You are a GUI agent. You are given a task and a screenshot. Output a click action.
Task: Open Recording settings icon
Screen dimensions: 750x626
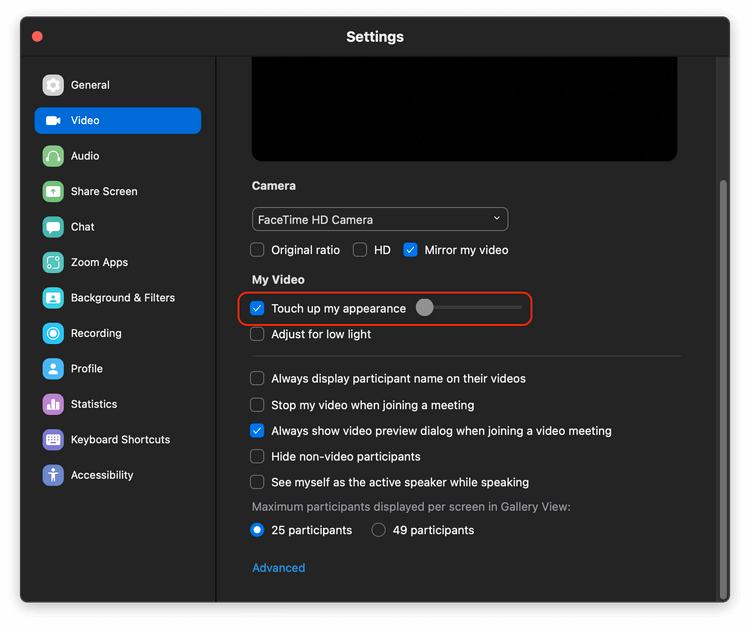53,333
